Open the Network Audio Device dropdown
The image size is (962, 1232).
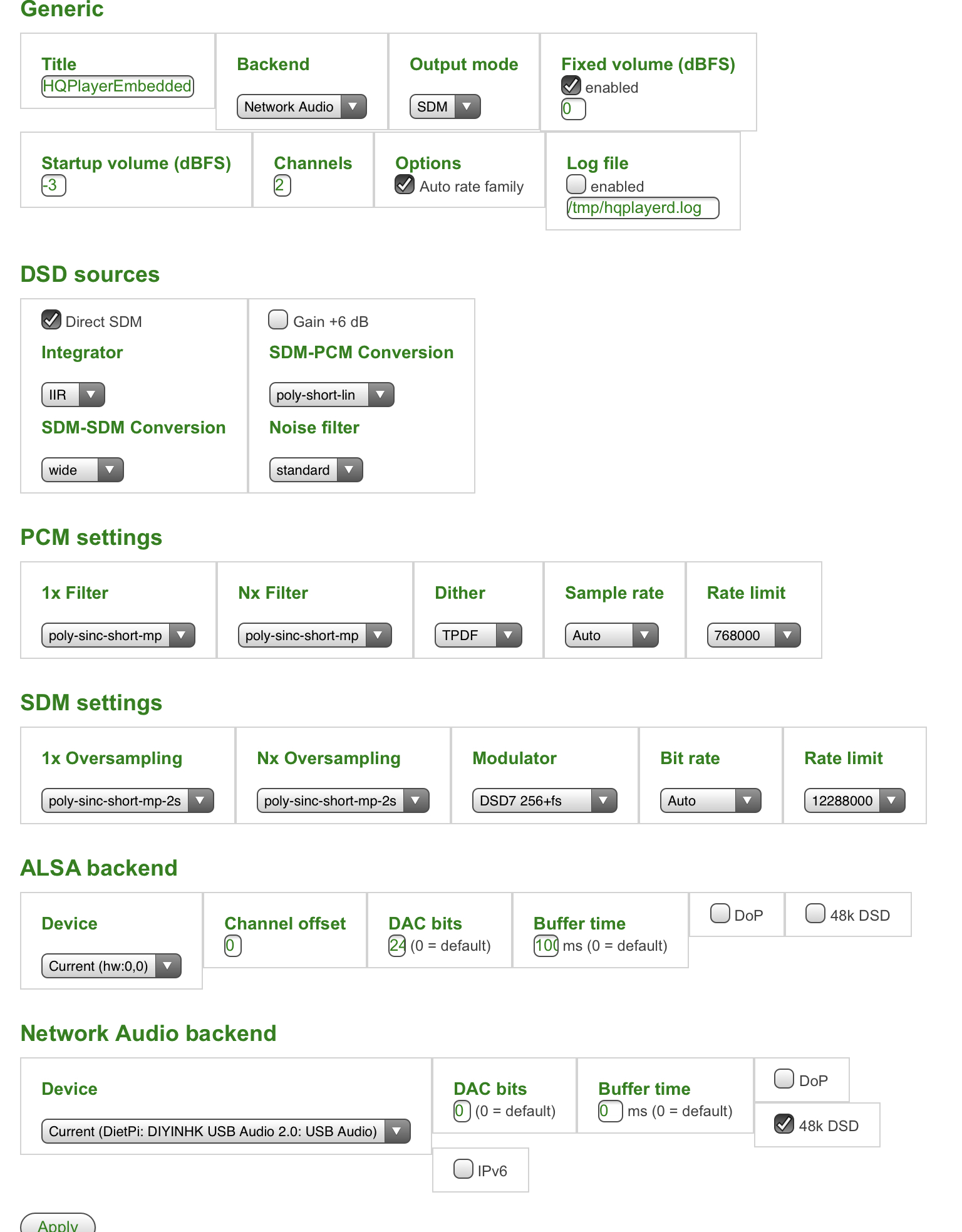pyautogui.click(x=225, y=1131)
